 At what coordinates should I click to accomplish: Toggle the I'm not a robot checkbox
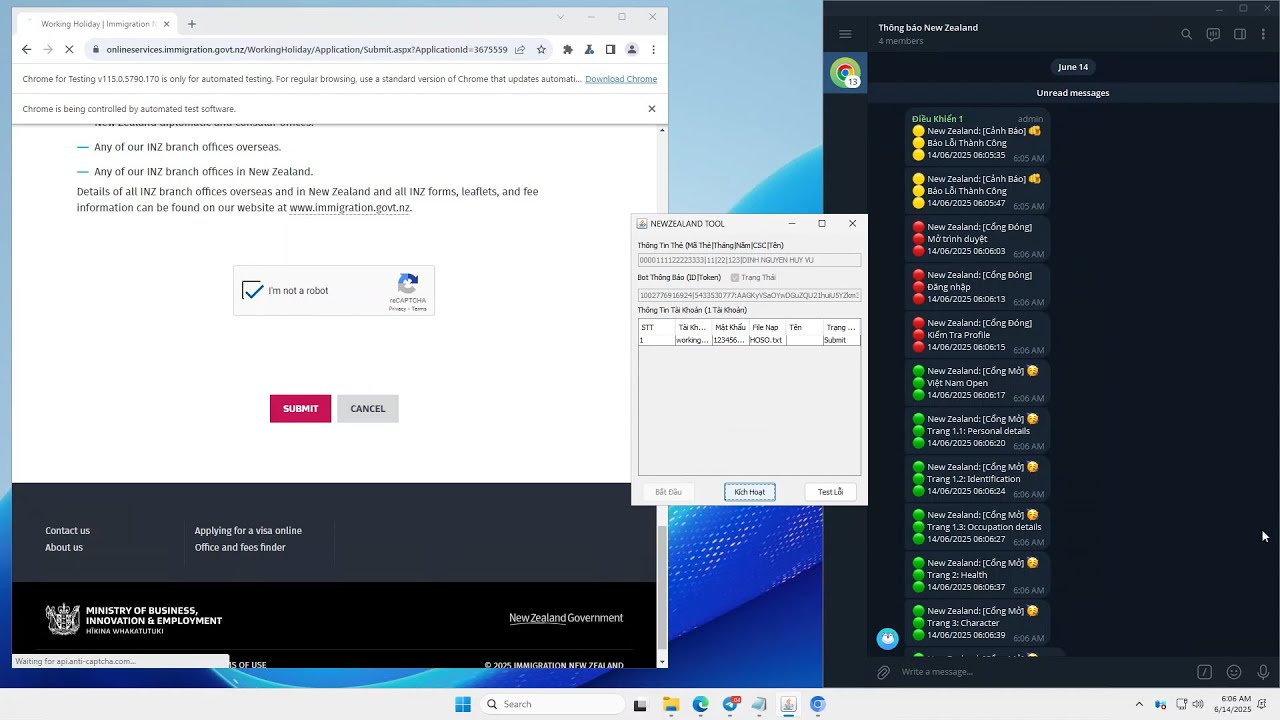pyautogui.click(x=253, y=290)
